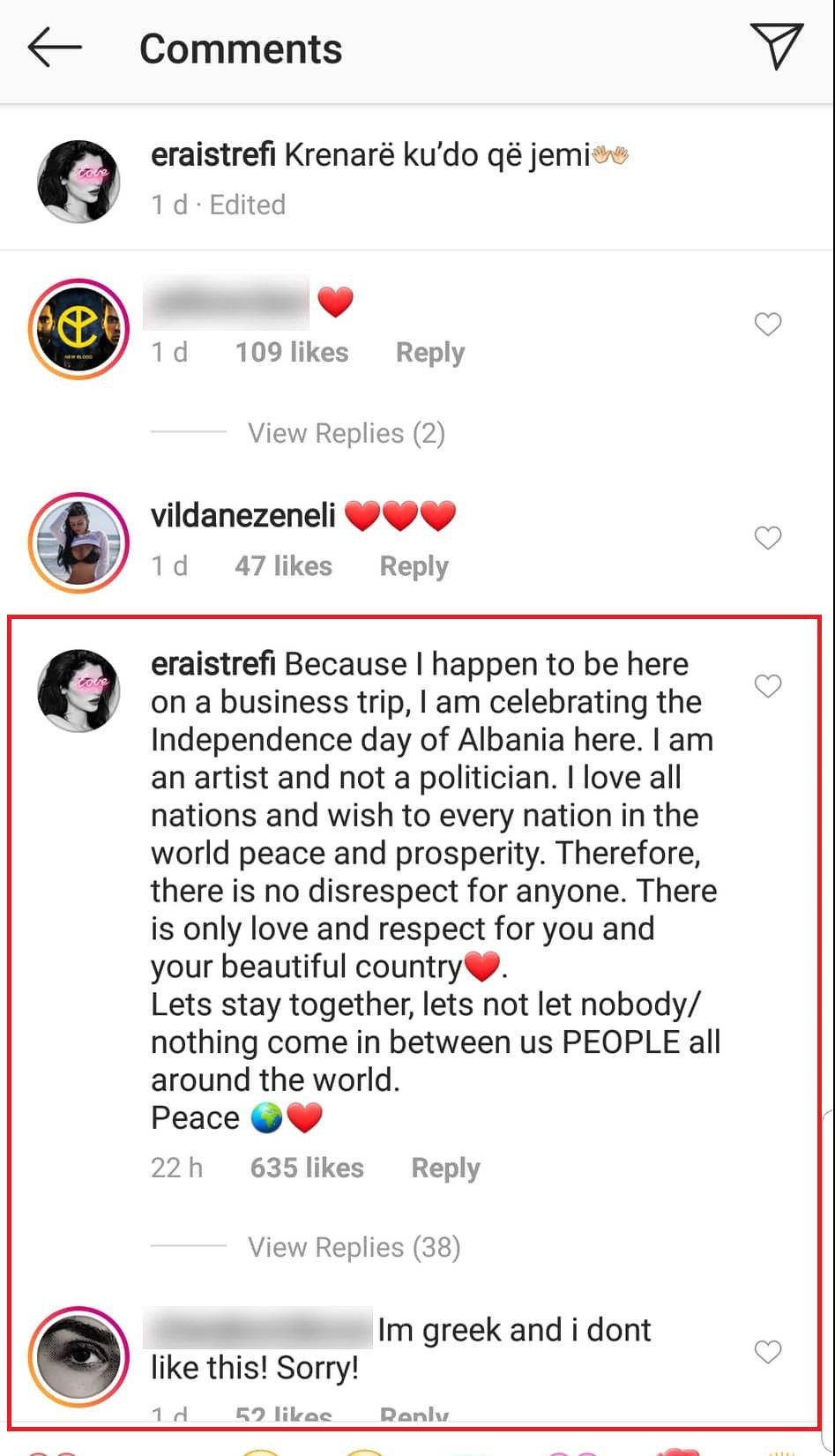Reply to vildanezeneli's comment
The image size is (835, 1456).
pos(414,566)
